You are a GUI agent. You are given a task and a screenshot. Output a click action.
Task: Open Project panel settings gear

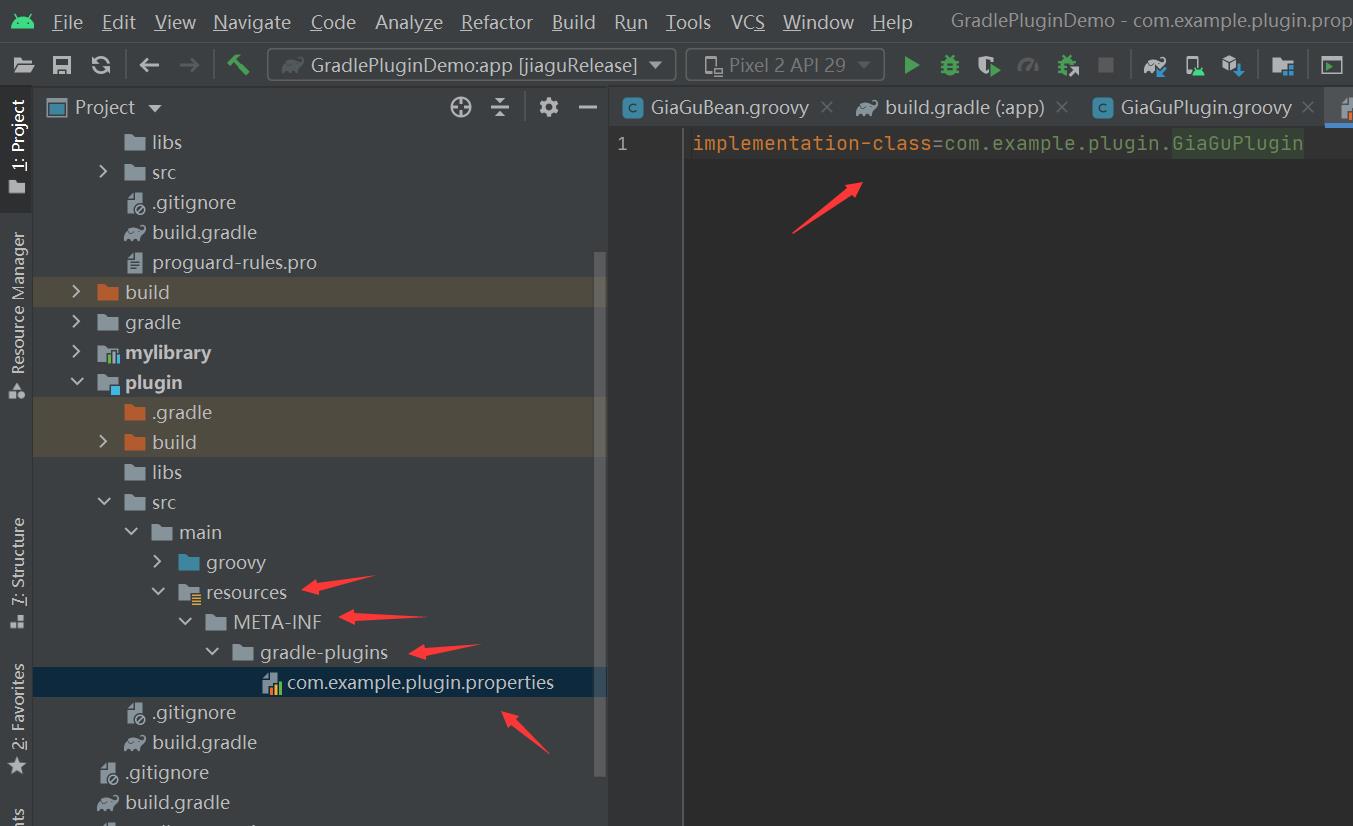[x=549, y=107]
